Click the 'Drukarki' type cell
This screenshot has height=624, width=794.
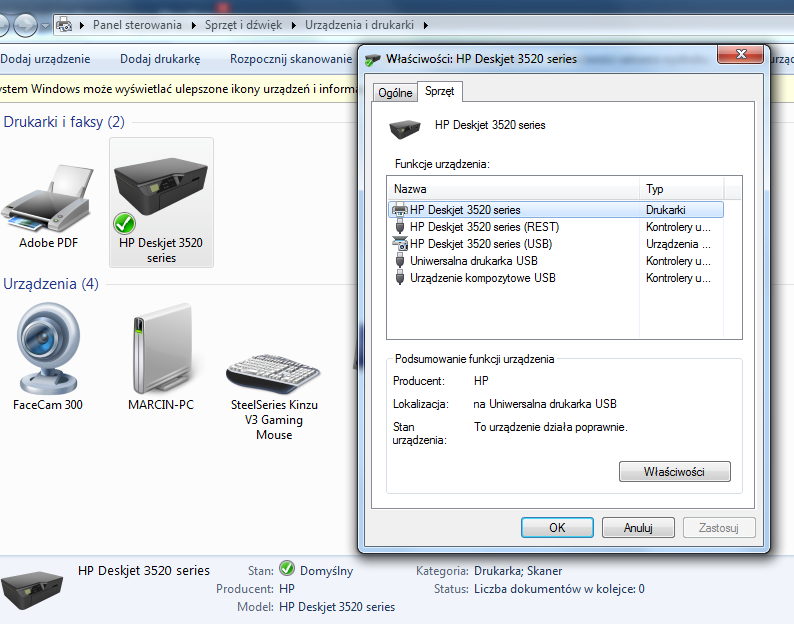pyautogui.click(x=665, y=210)
